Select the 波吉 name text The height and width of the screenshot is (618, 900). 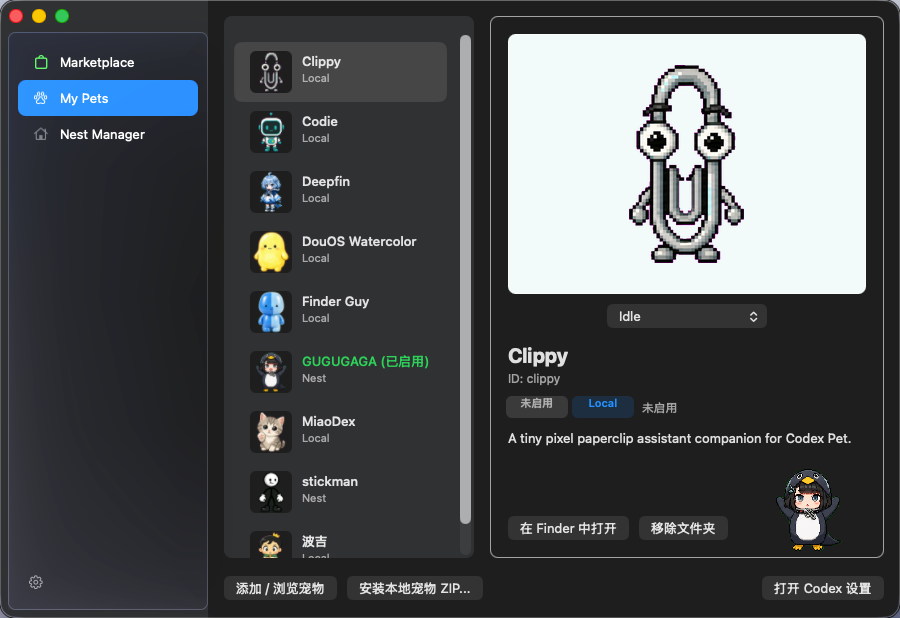coord(315,541)
